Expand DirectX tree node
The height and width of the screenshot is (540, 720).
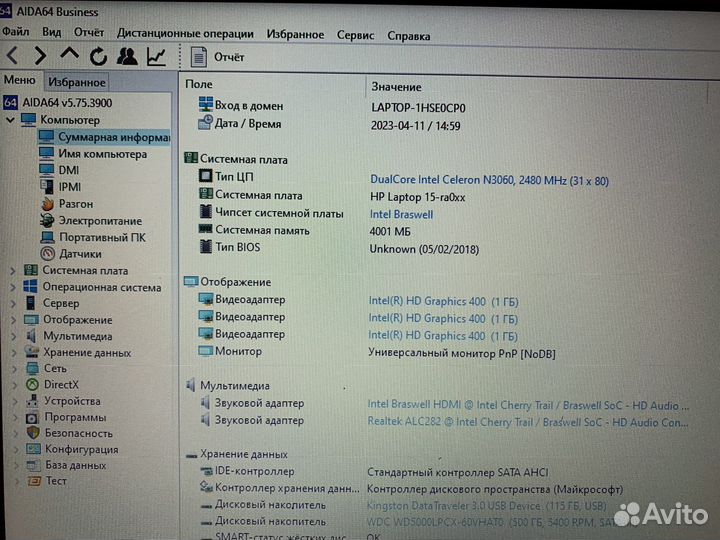15,385
